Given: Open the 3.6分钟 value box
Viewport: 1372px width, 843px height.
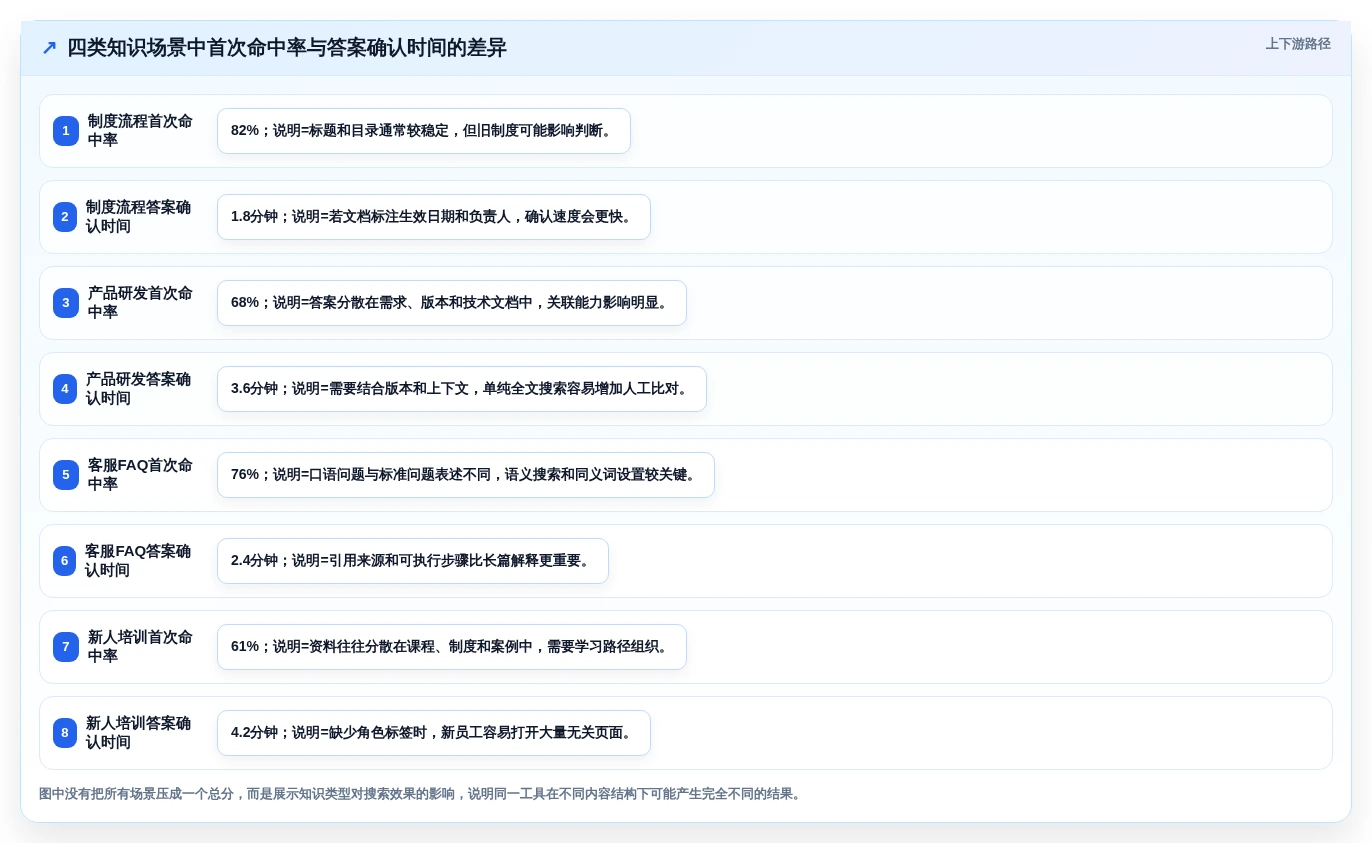Looking at the screenshot, I should pos(462,389).
